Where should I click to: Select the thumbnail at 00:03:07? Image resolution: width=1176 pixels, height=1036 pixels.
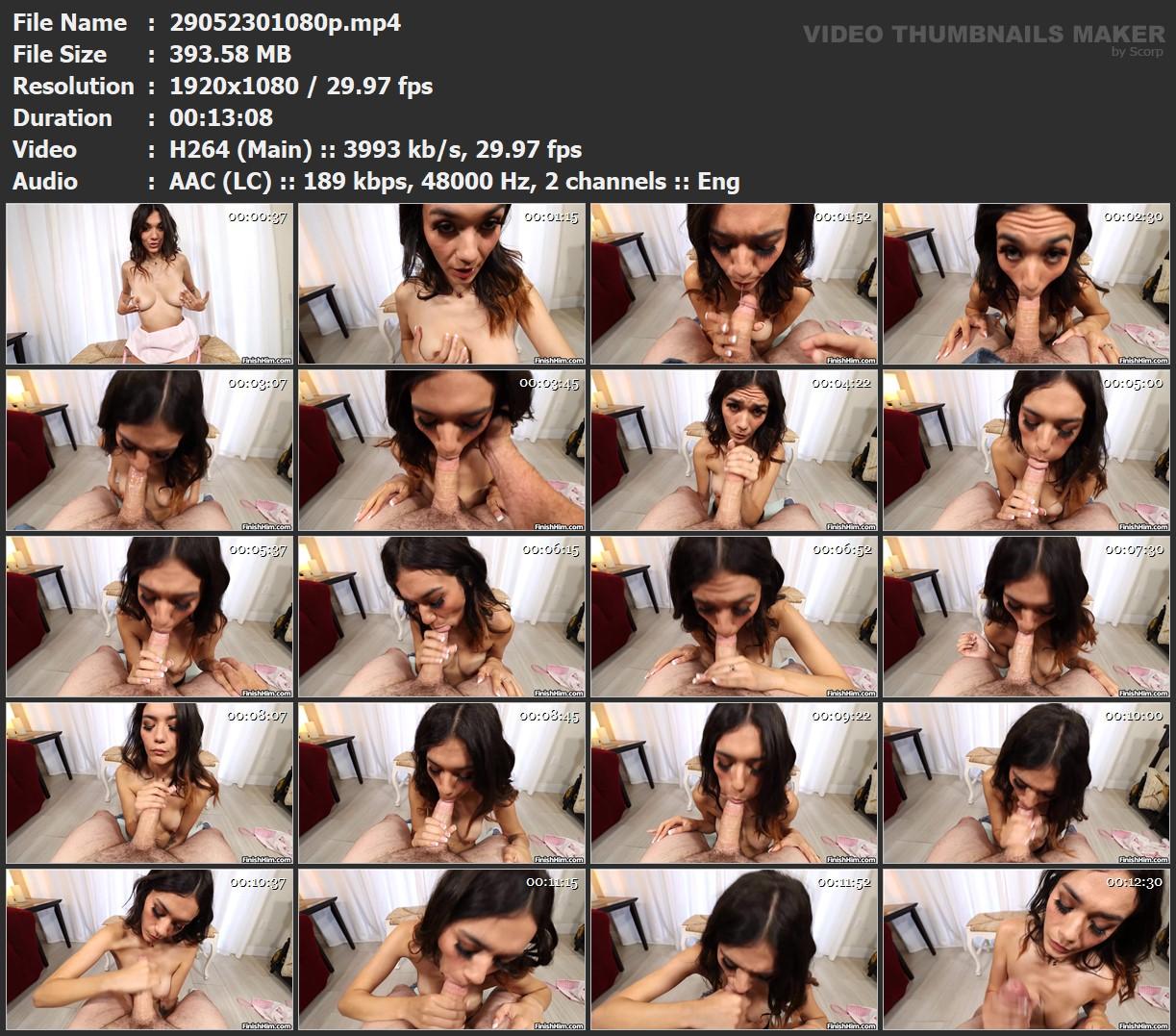coord(149,450)
